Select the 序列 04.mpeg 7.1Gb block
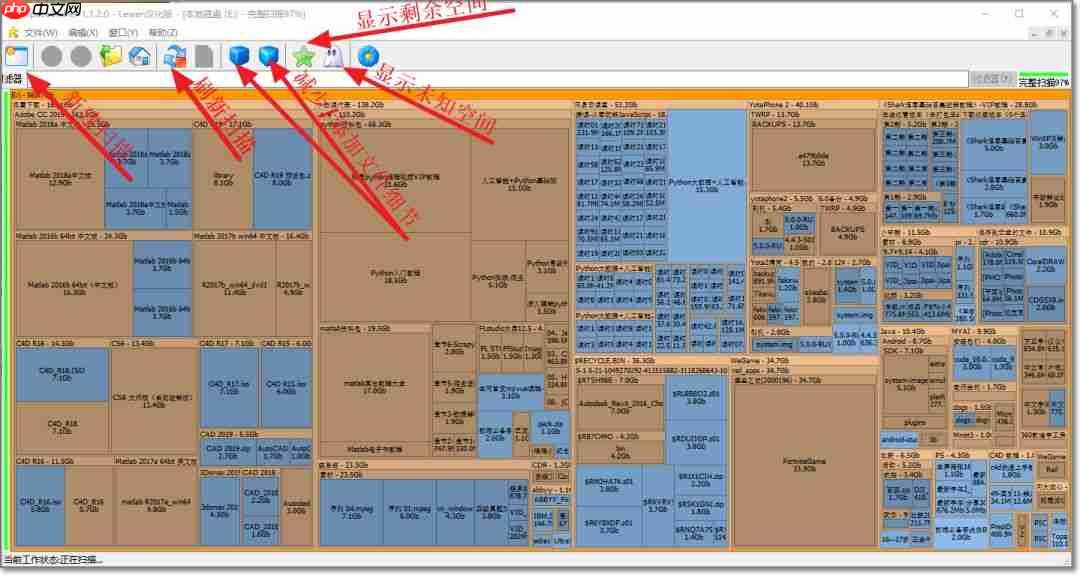1080x575 pixels. pyautogui.click(x=351, y=512)
